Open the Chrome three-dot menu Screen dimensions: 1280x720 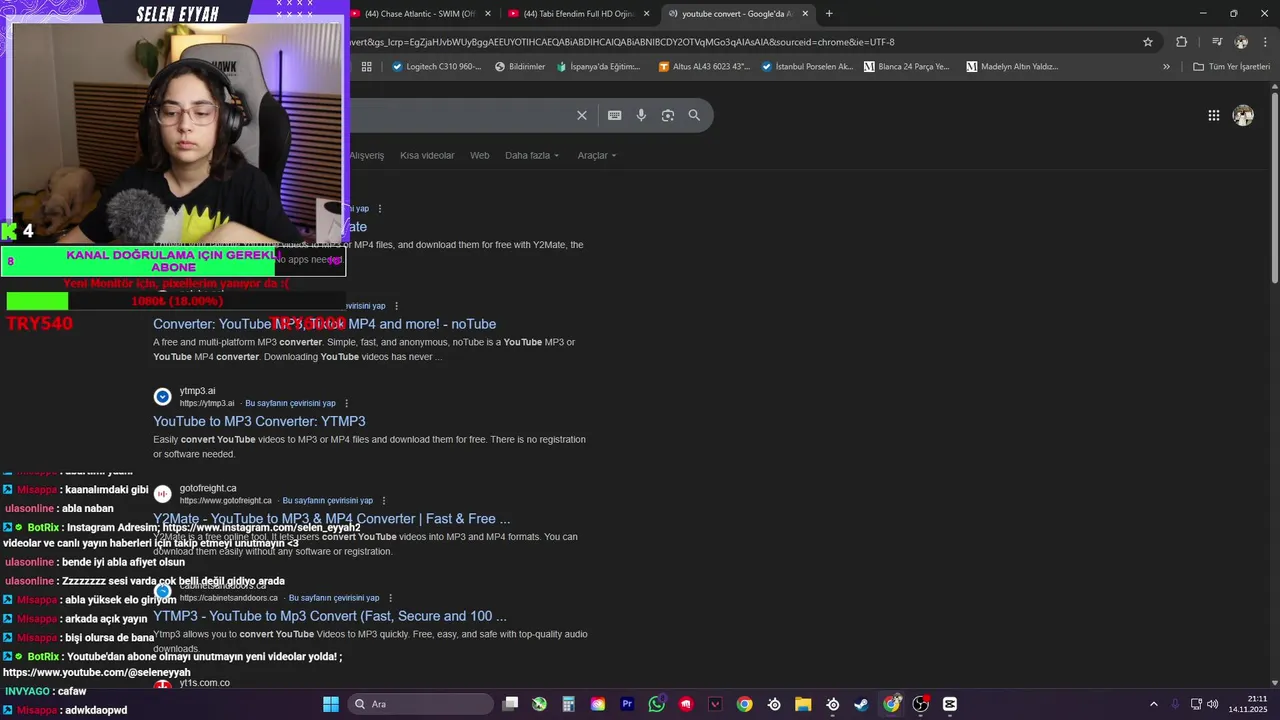1263,42
